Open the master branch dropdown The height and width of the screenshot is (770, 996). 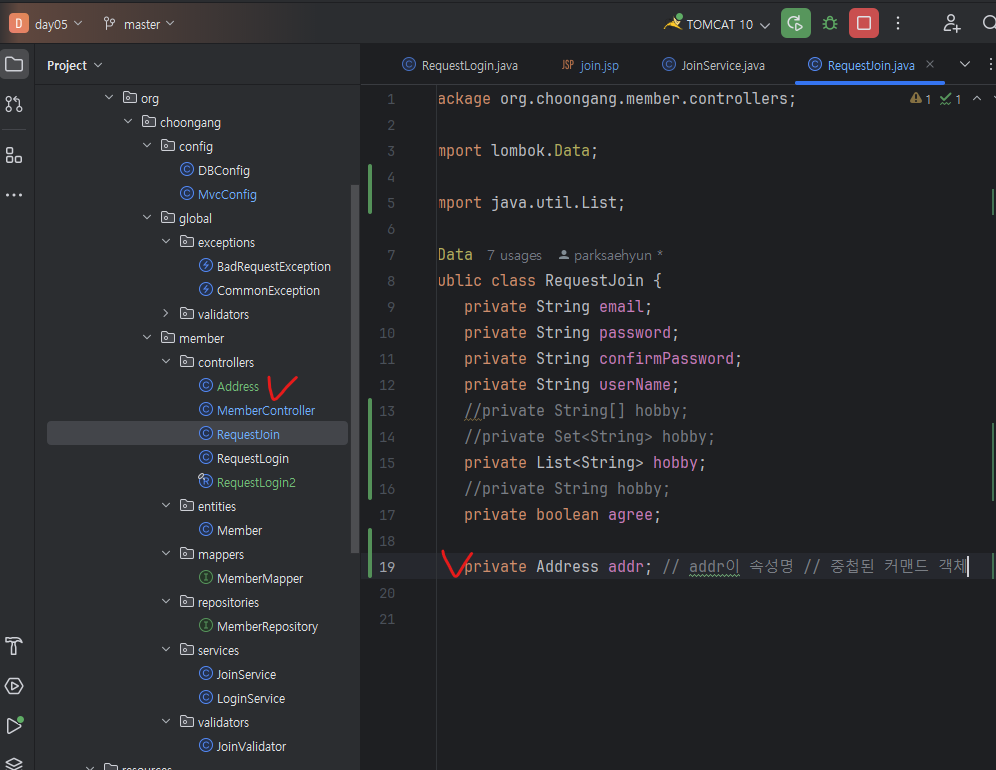tap(138, 24)
